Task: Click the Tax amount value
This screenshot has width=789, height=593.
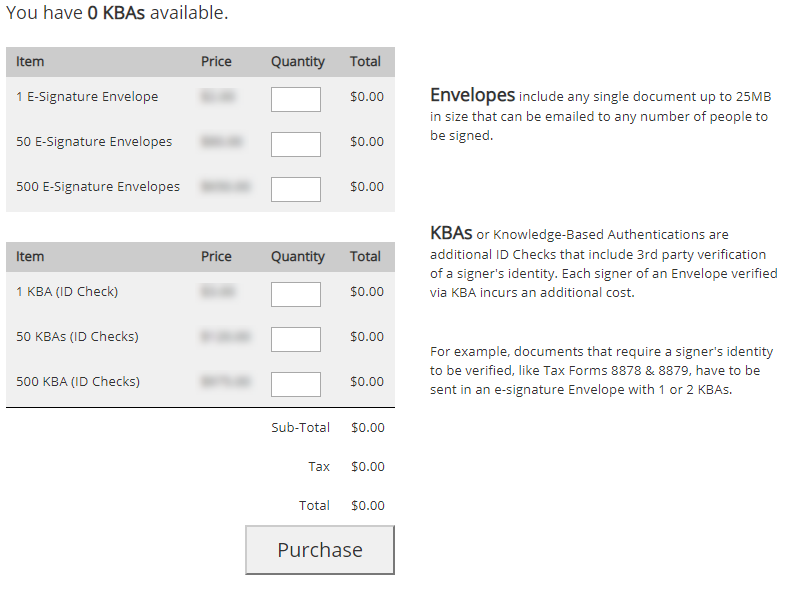Action: pos(367,467)
